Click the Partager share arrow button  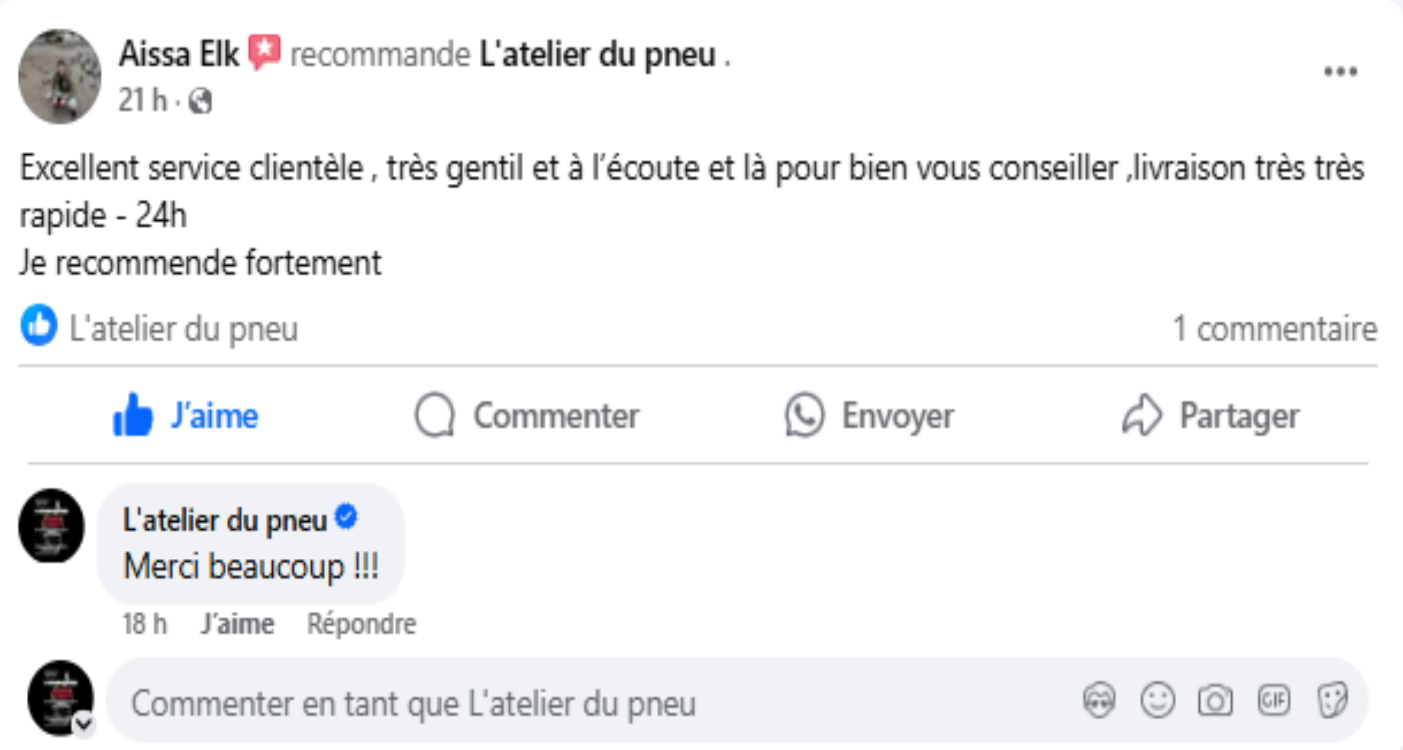click(x=1210, y=416)
